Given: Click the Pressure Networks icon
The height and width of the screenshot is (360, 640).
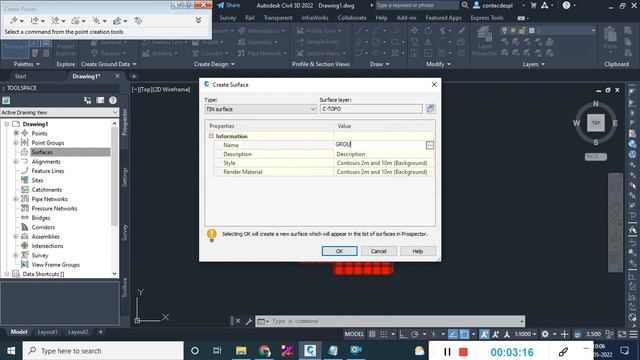Looking at the screenshot, I should click(x=25, y=208).
